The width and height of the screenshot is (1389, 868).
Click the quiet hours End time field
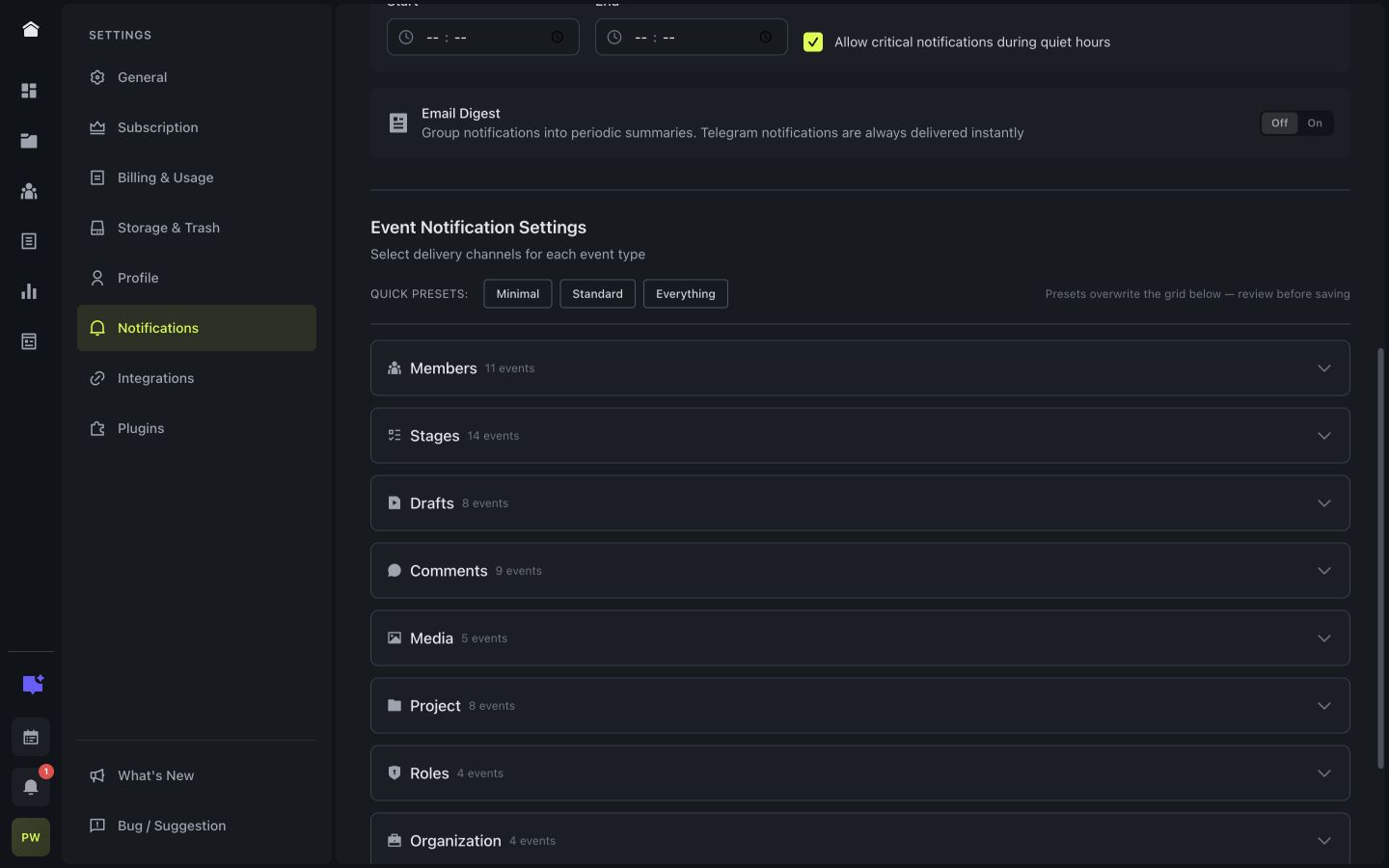pos(692,38)
